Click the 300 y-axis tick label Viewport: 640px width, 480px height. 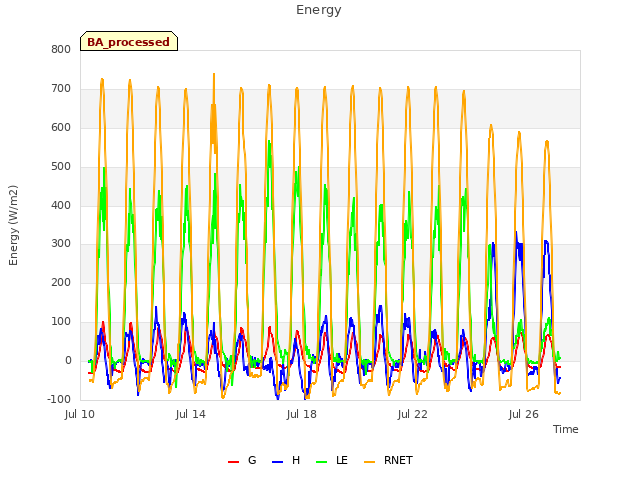point(61,244)
